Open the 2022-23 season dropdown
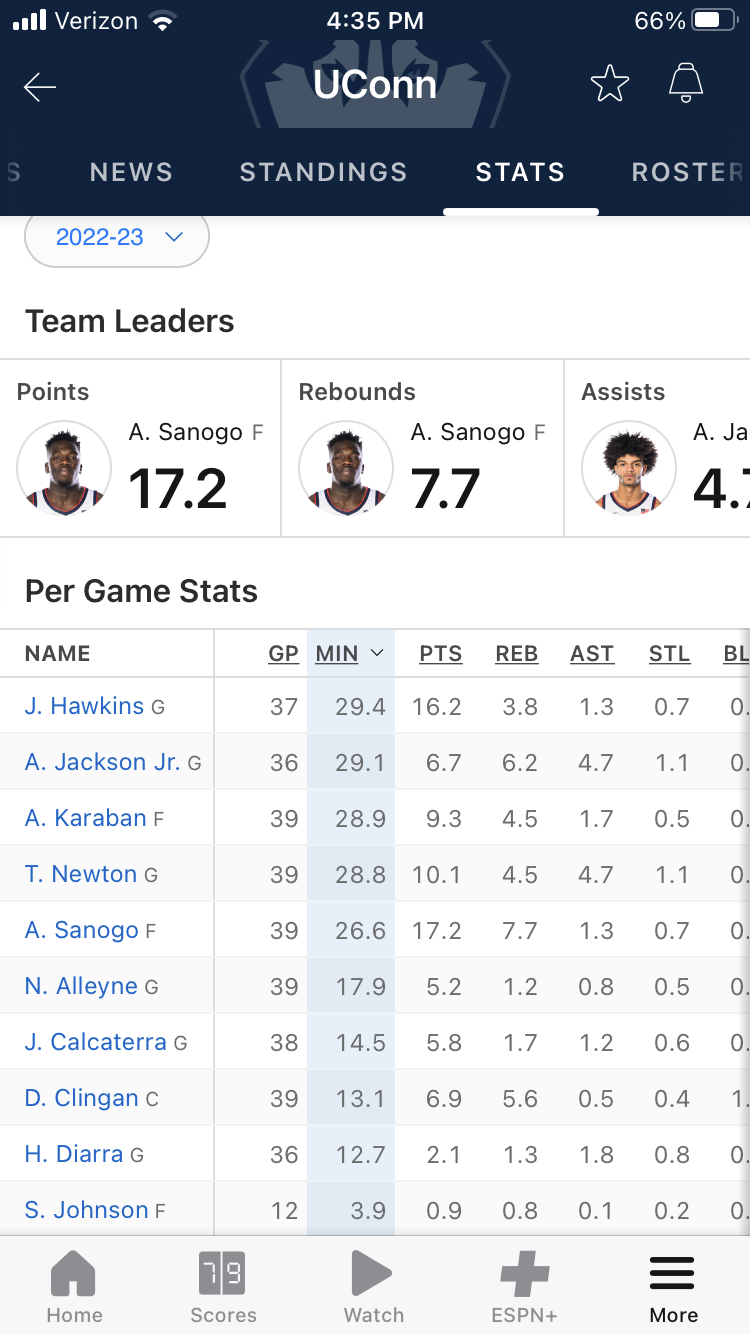 (117, 238)
